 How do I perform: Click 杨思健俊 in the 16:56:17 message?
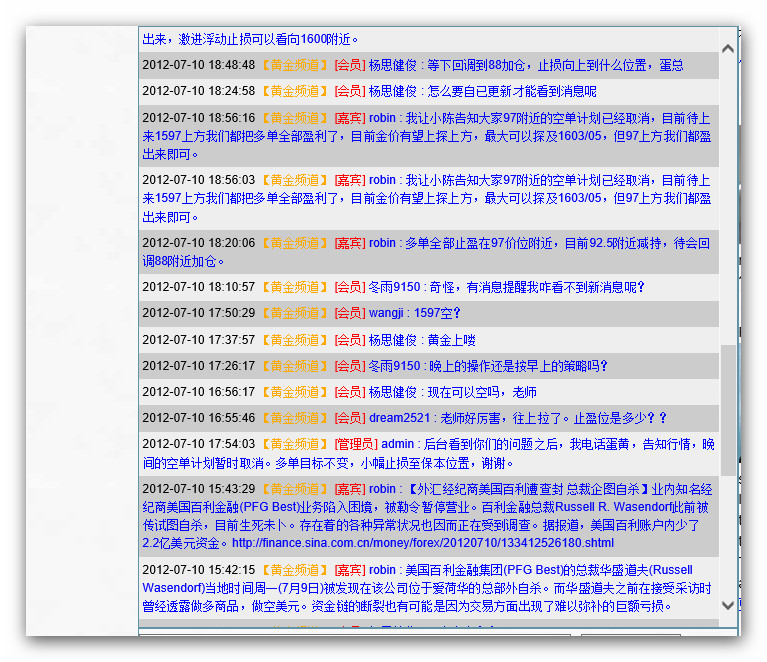(393, 392)
